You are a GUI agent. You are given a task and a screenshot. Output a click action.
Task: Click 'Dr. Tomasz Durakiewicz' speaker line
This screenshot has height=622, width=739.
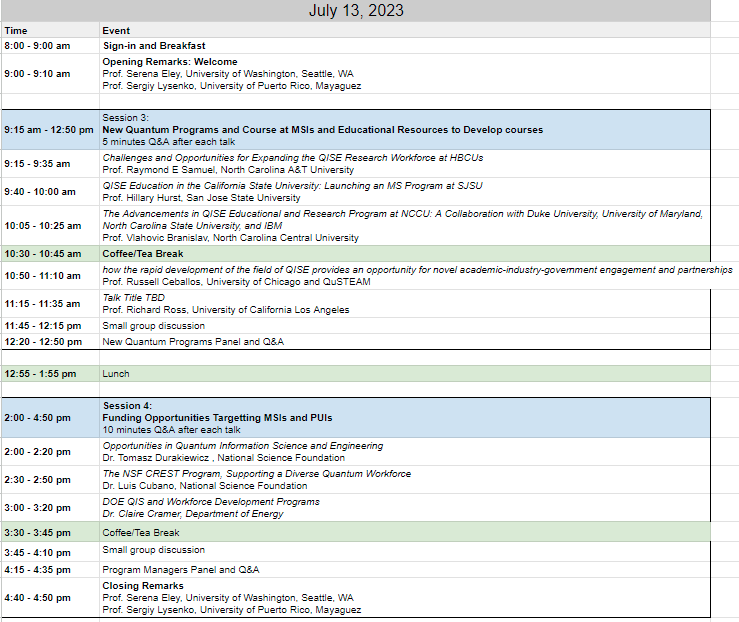coord(223,458)
